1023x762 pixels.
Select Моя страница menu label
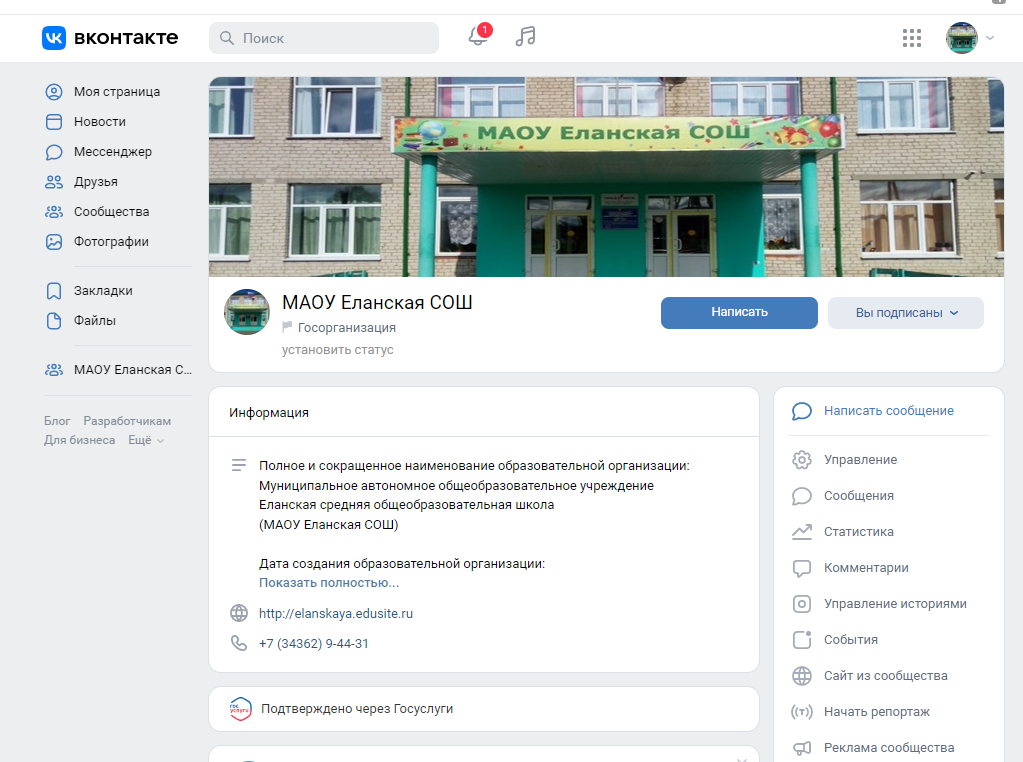(x=117, y=92)
